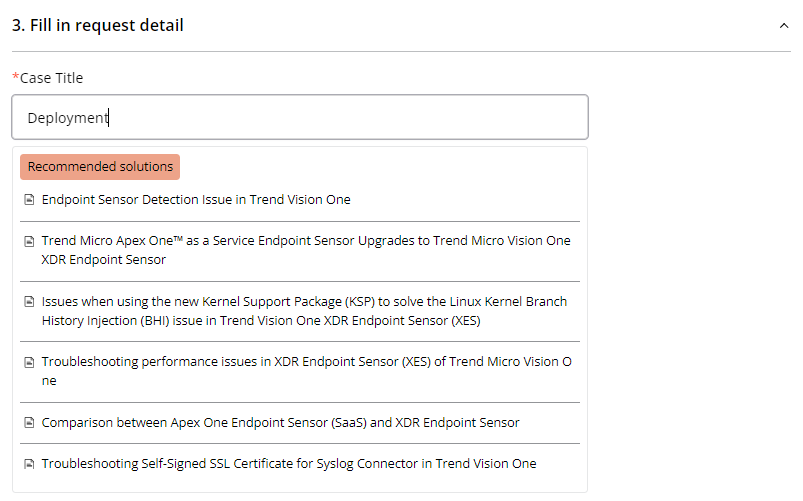Click document icon beside Comparison between Apex One article
This screenshot has width=803, height=501.
click(29, 423)
